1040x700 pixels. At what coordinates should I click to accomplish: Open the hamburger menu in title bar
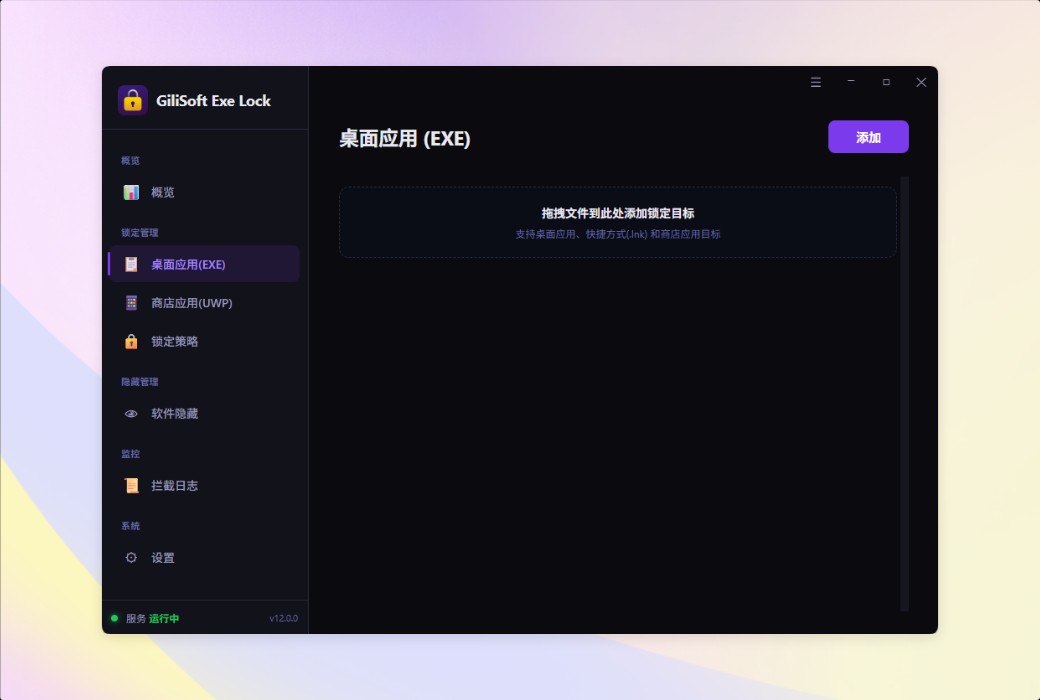point(816,82)
